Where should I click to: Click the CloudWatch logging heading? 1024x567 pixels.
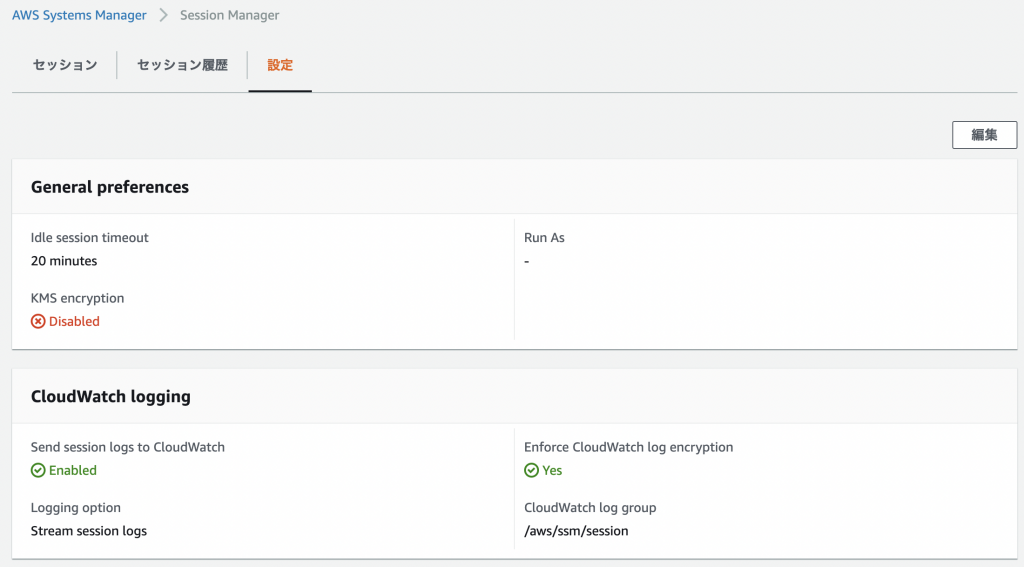pyautogui.click(x=110, y=397)
